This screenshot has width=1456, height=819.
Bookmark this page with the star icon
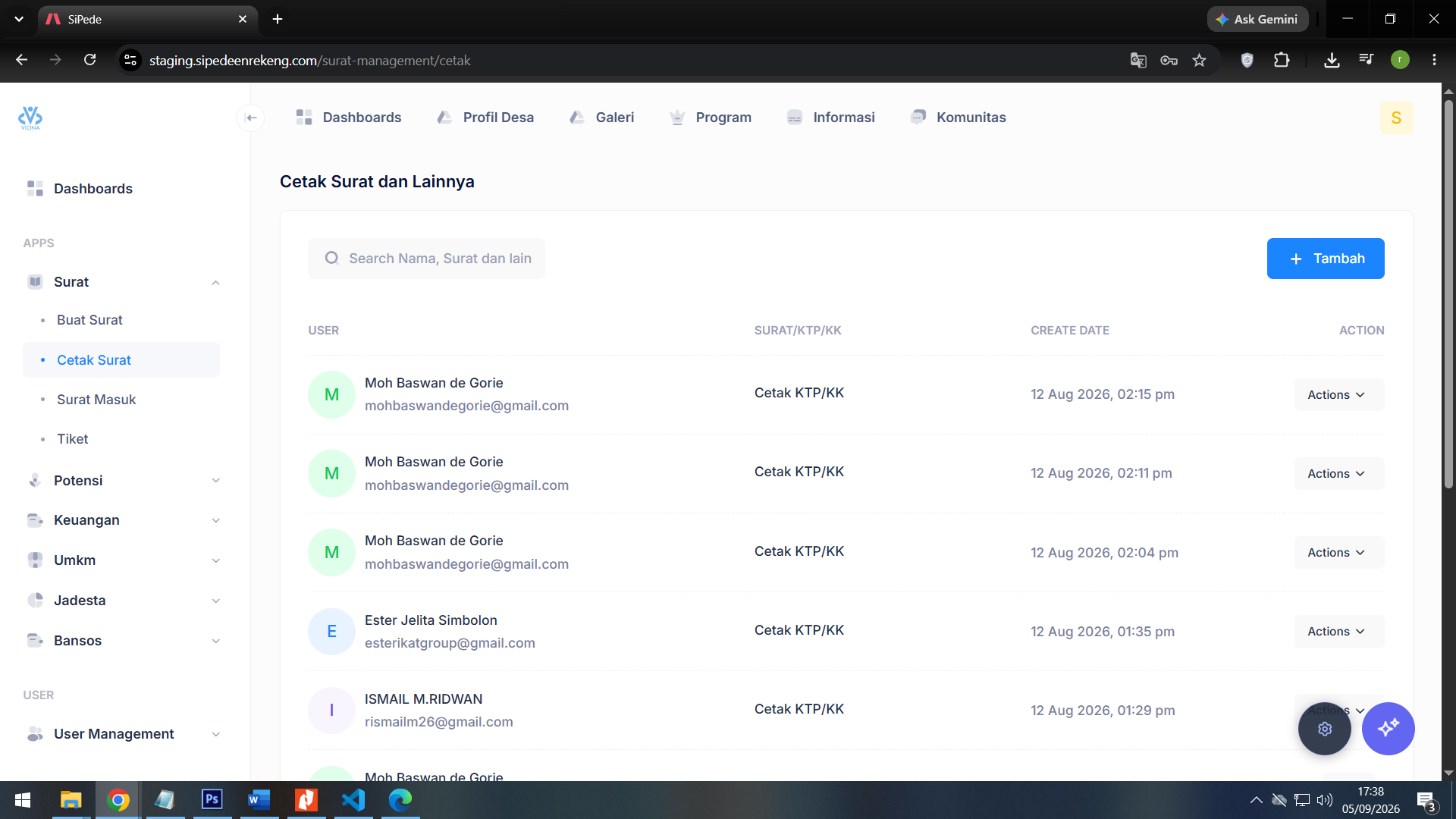pos(1199,61)
